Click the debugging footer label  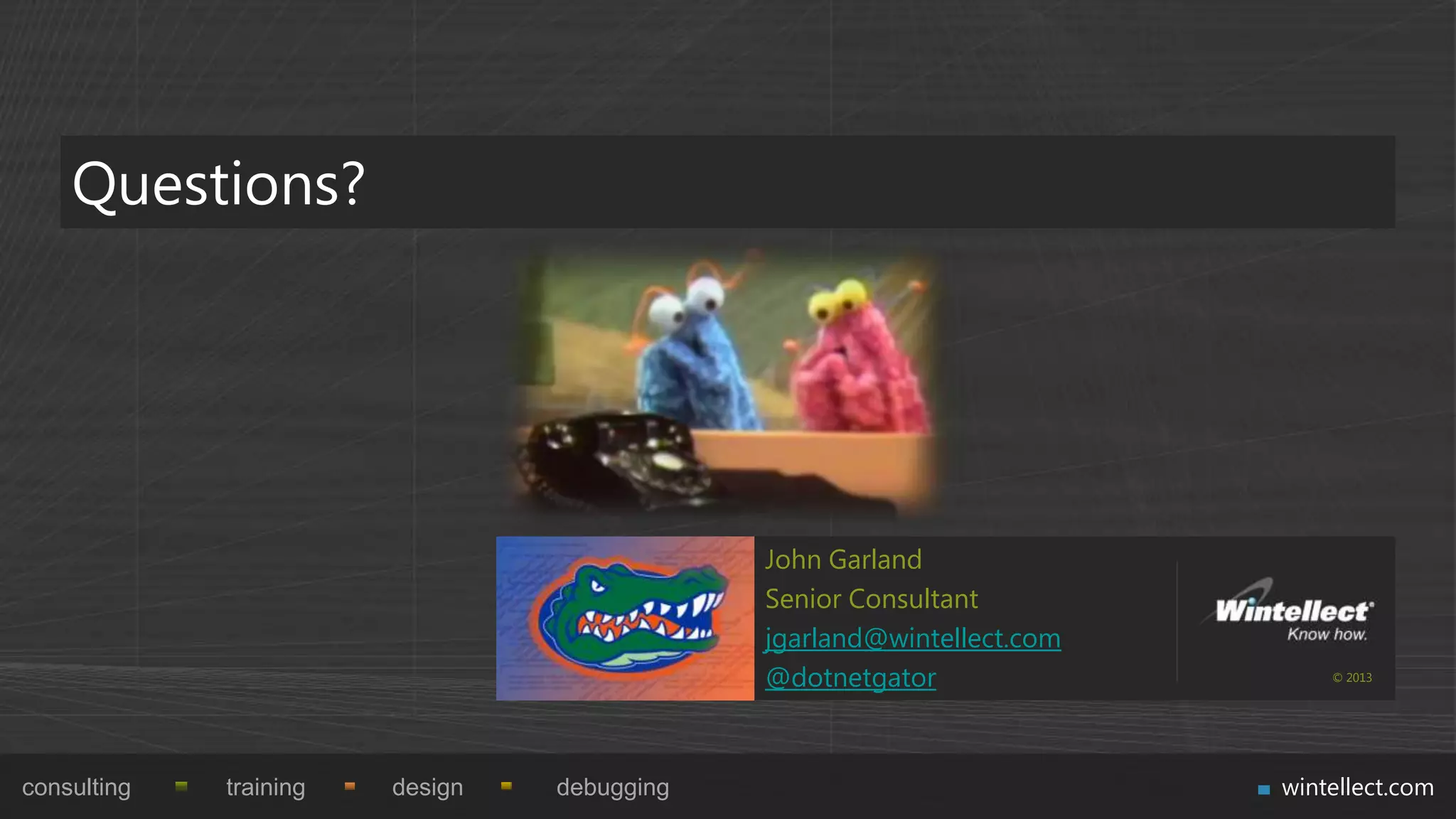click(x=612, y=787)
